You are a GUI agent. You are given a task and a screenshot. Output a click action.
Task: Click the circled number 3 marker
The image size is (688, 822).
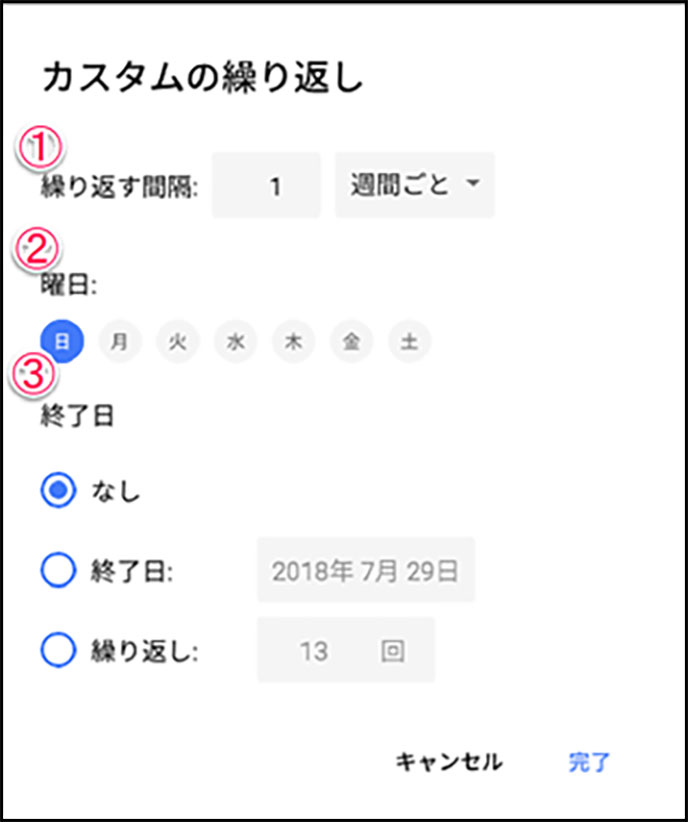pos(34,374)
